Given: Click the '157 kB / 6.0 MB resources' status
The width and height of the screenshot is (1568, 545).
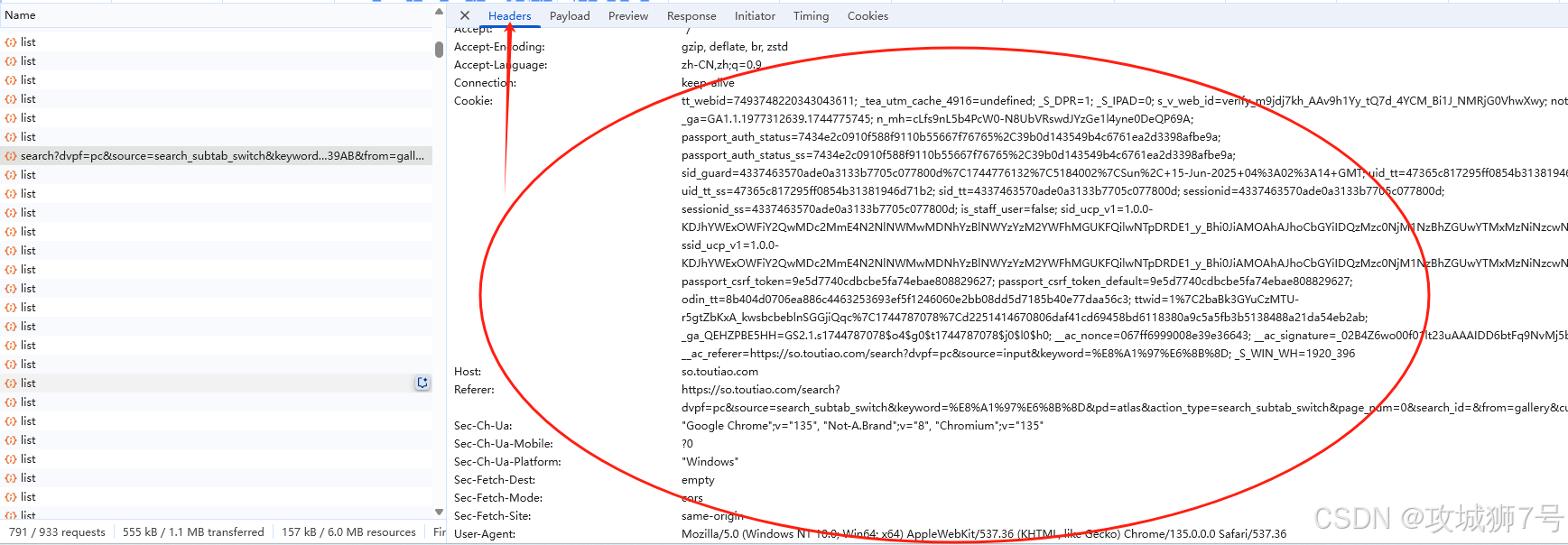Looking at the screenshot, I should tap(348, 532).
